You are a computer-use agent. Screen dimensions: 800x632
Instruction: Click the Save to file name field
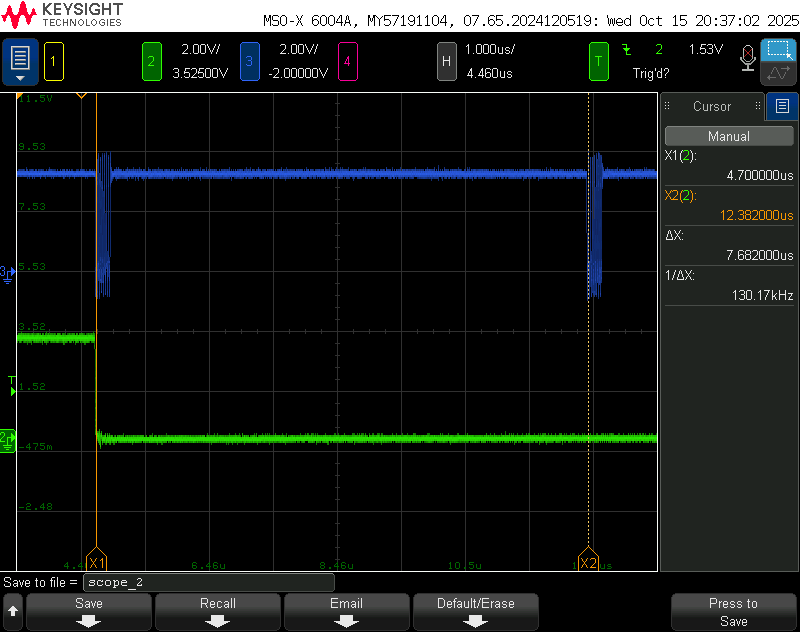(209, 583)
